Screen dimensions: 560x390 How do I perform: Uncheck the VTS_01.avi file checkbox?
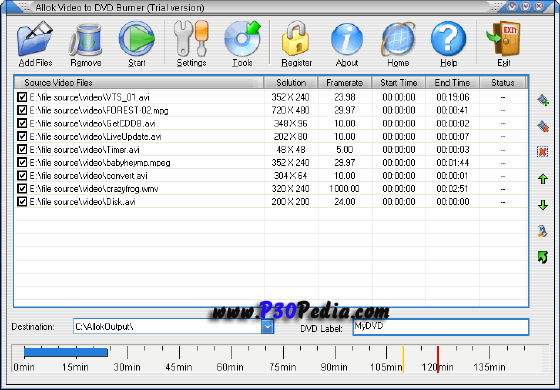[x=22, y=97]
